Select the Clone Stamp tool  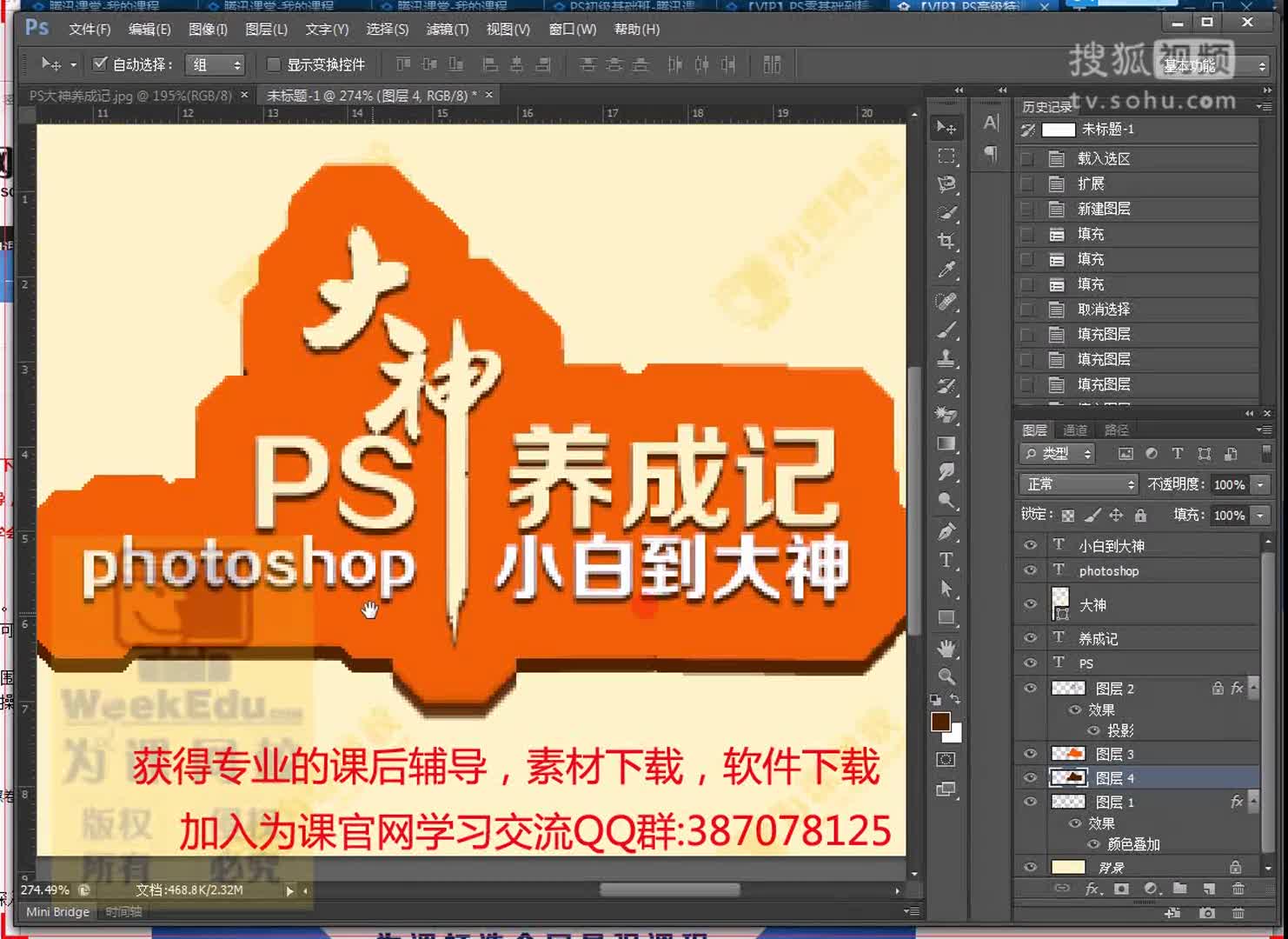[x=946, y=358]
